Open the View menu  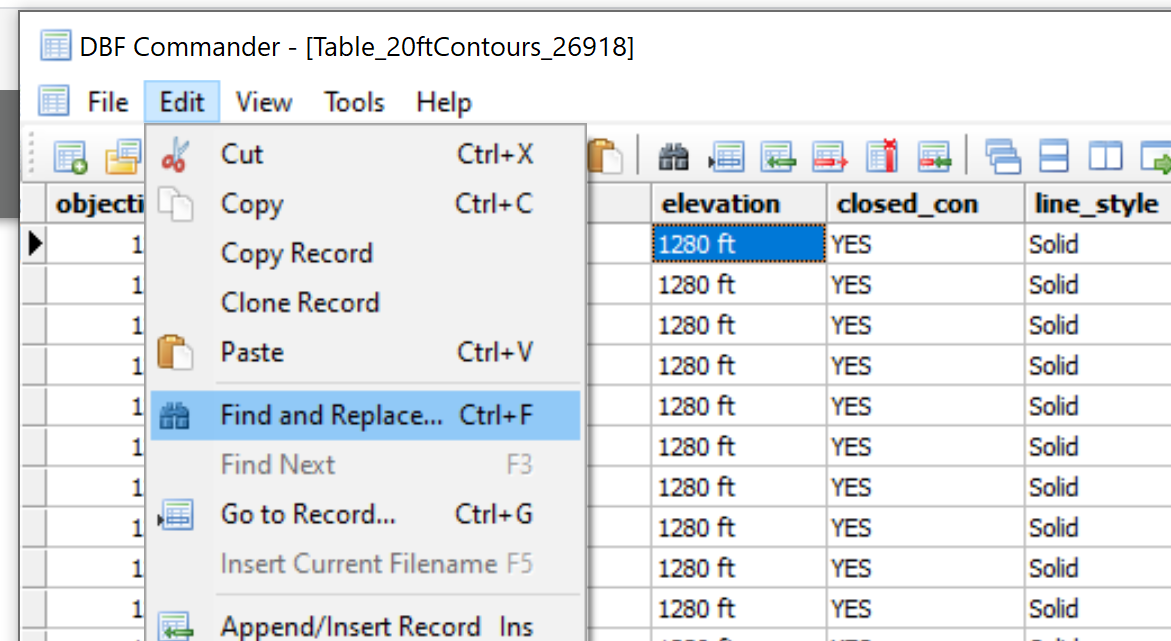click(264, 102)
